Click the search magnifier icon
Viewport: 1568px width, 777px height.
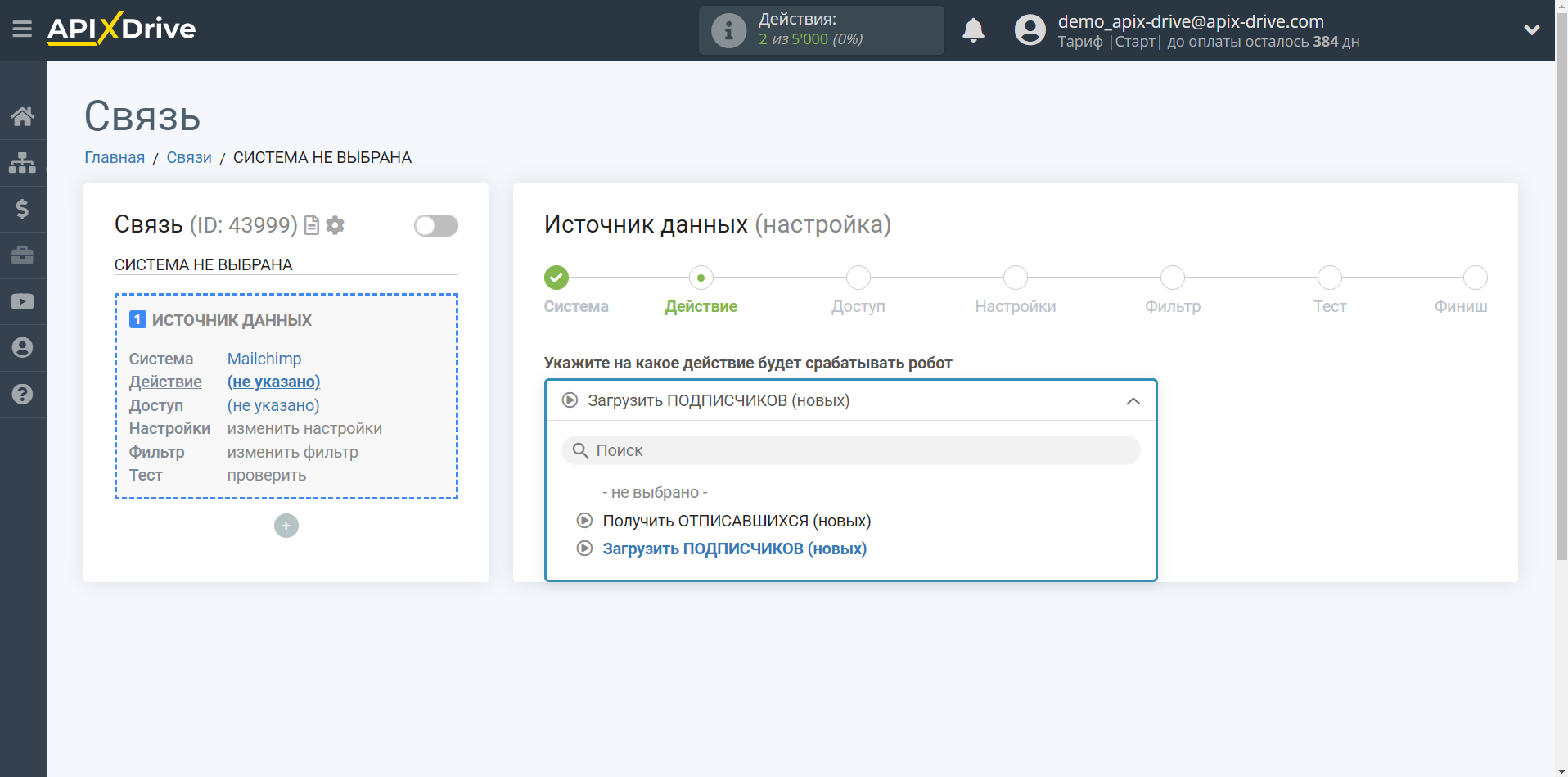click(580, 450)
